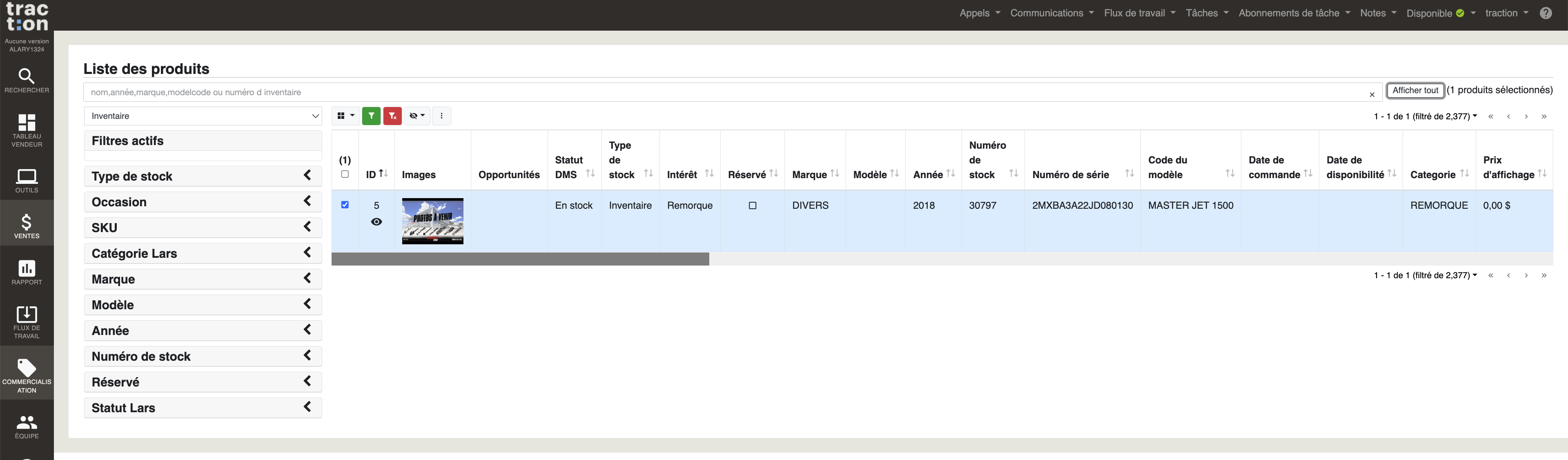Expand the Numéro de stock filter

pos(203,356)
